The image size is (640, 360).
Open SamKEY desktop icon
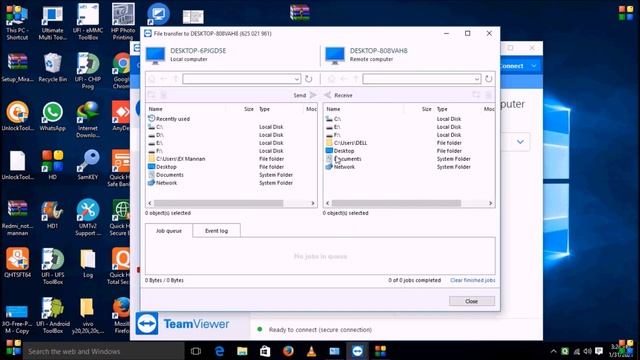coord(88,165)
